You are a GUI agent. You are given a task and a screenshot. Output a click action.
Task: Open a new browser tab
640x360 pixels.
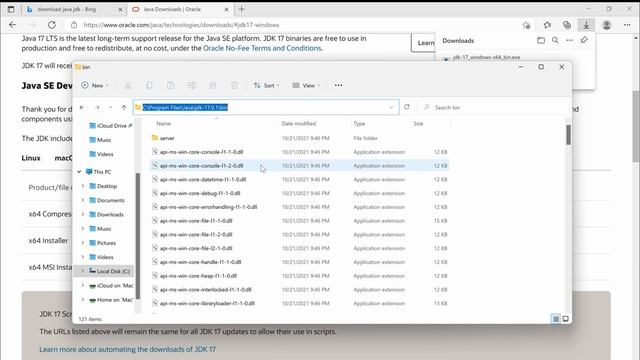click(x=242, y=9)
